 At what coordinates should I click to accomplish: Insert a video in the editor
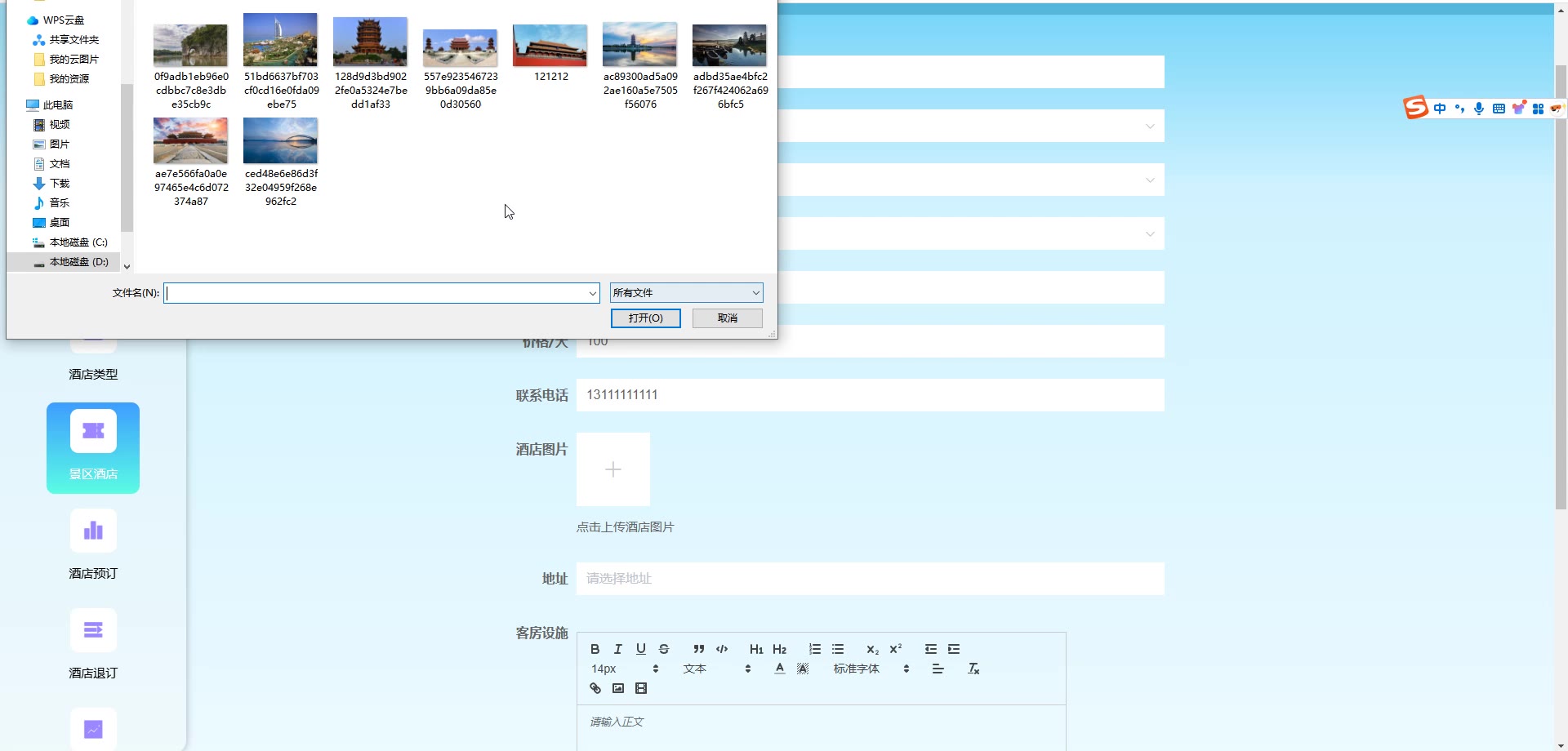[641, 688]
